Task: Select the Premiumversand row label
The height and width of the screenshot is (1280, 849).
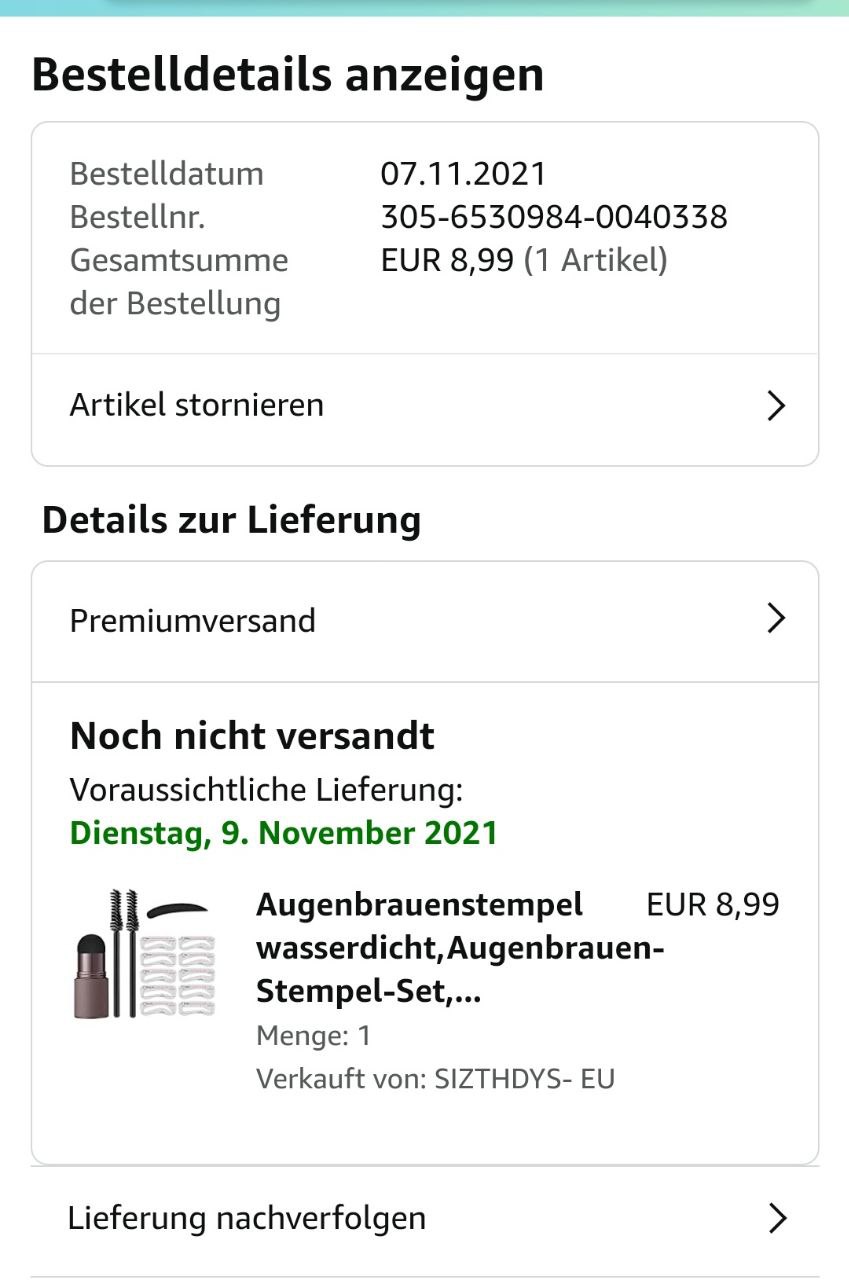Action: point(193,621)
